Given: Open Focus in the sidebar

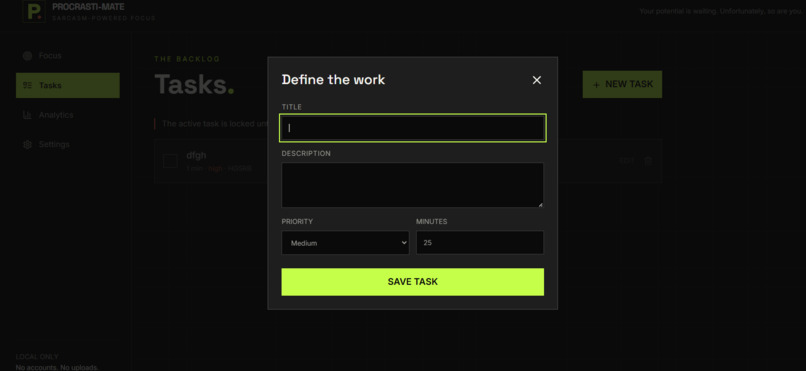Looking at the screenshot, I should 68,55.
